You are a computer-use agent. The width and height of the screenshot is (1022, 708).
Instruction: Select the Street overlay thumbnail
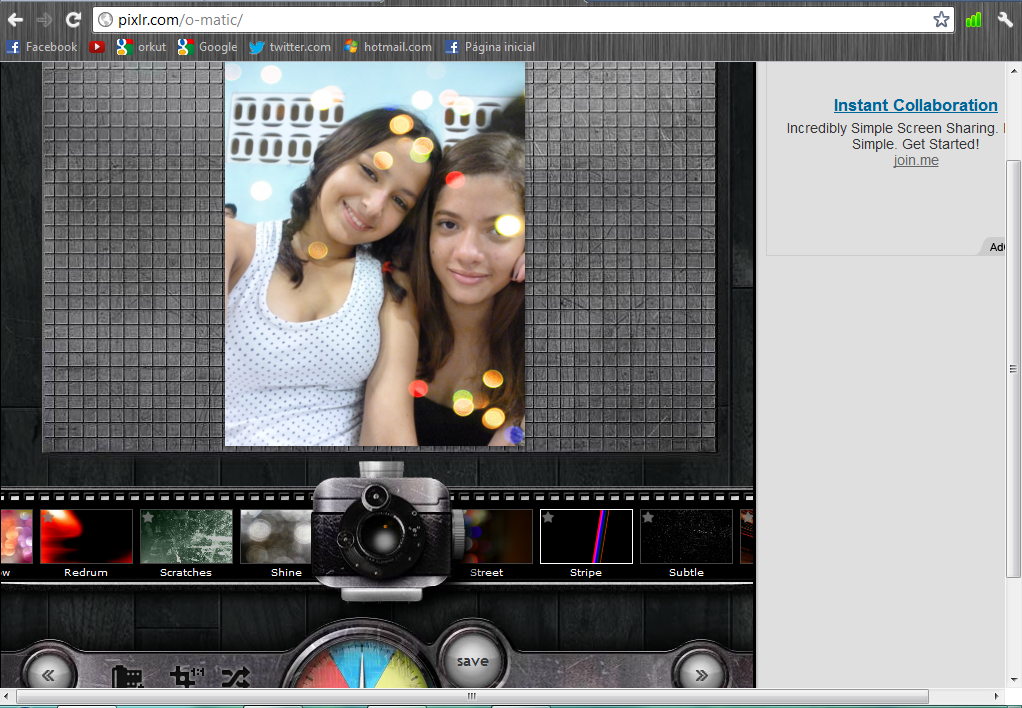pyautogui.click(x=497, y=537)
